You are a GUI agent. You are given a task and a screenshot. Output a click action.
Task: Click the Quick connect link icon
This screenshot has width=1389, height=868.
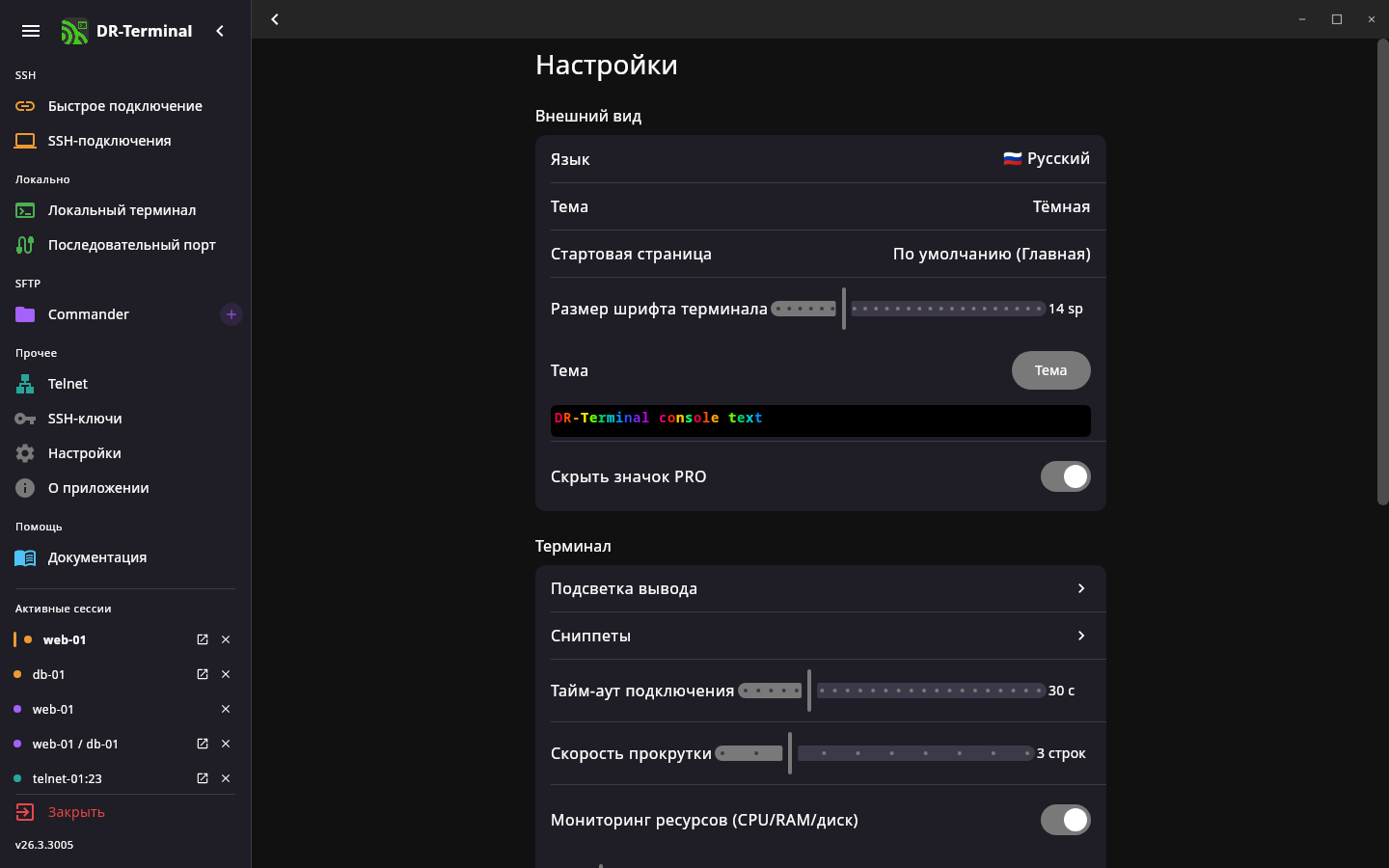[x=25, y=106]
